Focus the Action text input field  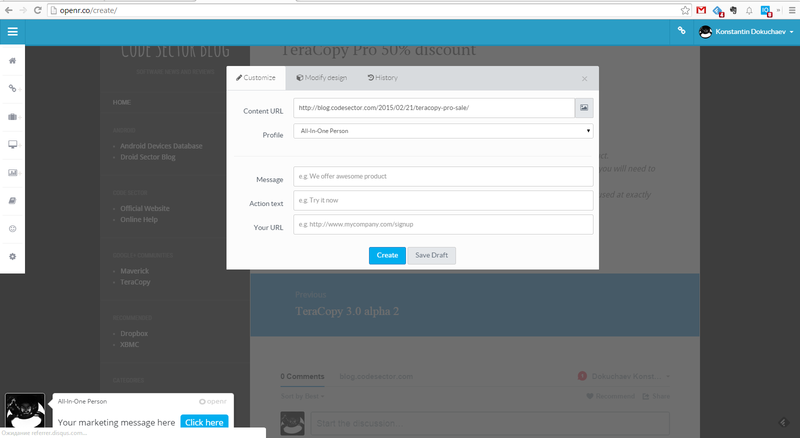pos(443,200)
